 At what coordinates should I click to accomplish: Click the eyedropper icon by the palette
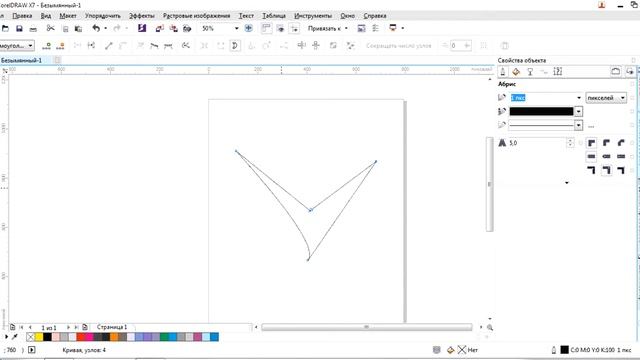coord(15,337)
